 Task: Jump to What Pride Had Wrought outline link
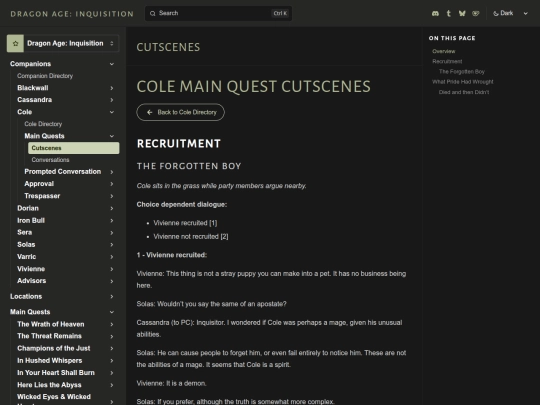463,82
